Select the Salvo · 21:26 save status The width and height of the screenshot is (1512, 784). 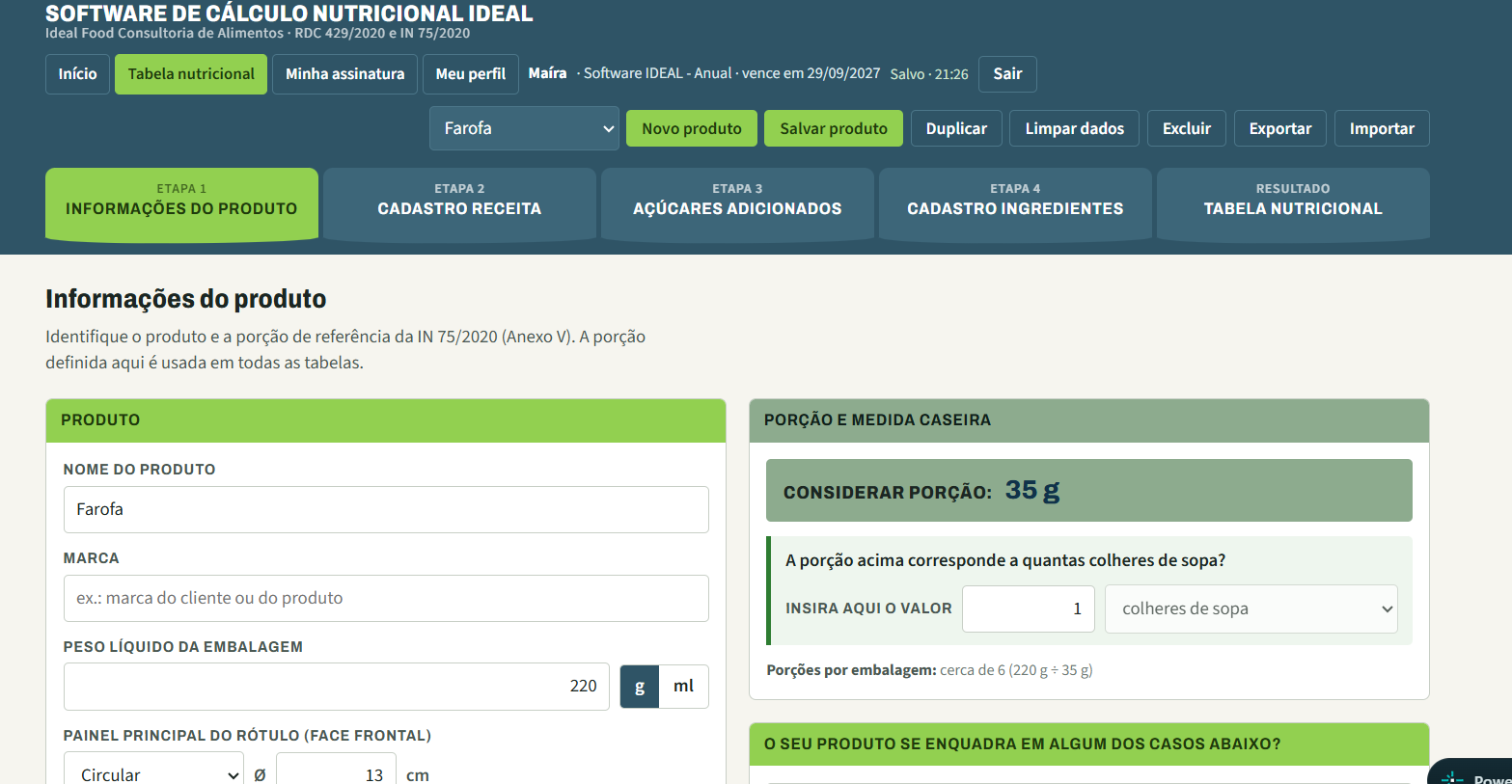(929, 74)
